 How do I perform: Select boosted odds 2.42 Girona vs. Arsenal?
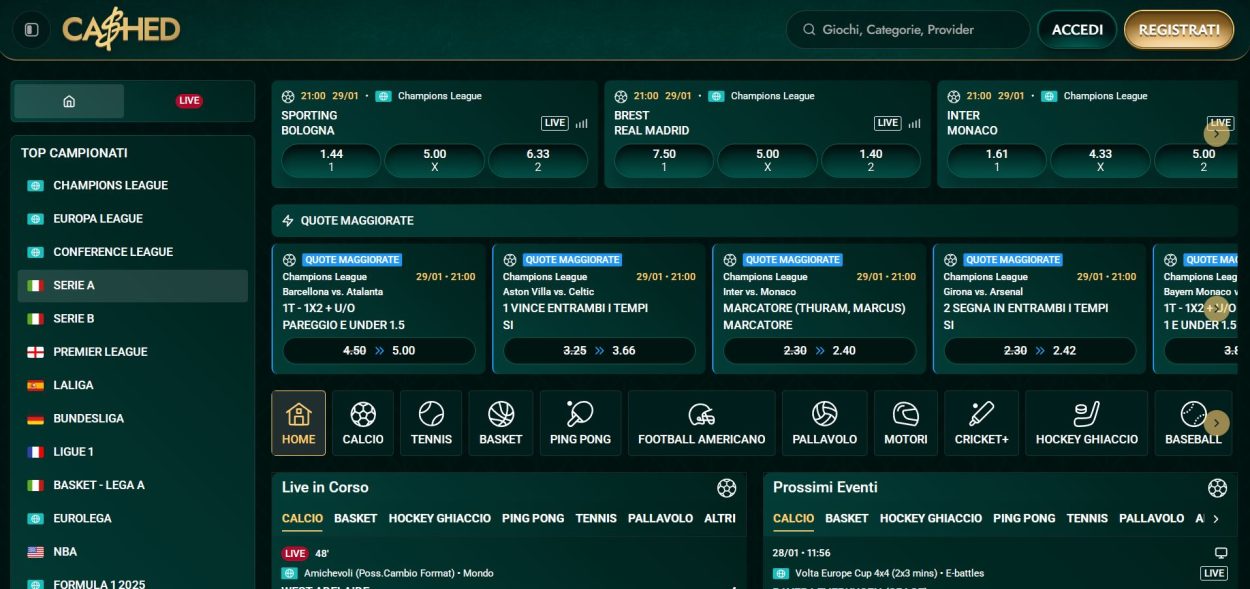(x=1040, y=351)
